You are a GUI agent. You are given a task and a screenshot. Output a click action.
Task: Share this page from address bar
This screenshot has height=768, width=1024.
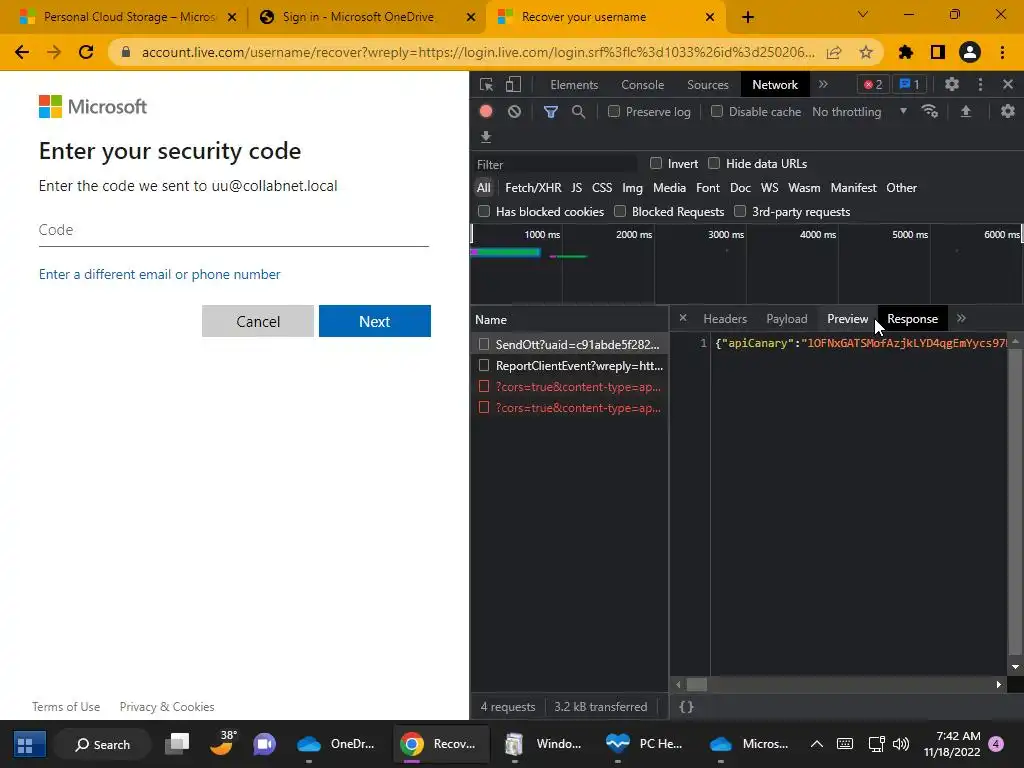click(834, 52)
